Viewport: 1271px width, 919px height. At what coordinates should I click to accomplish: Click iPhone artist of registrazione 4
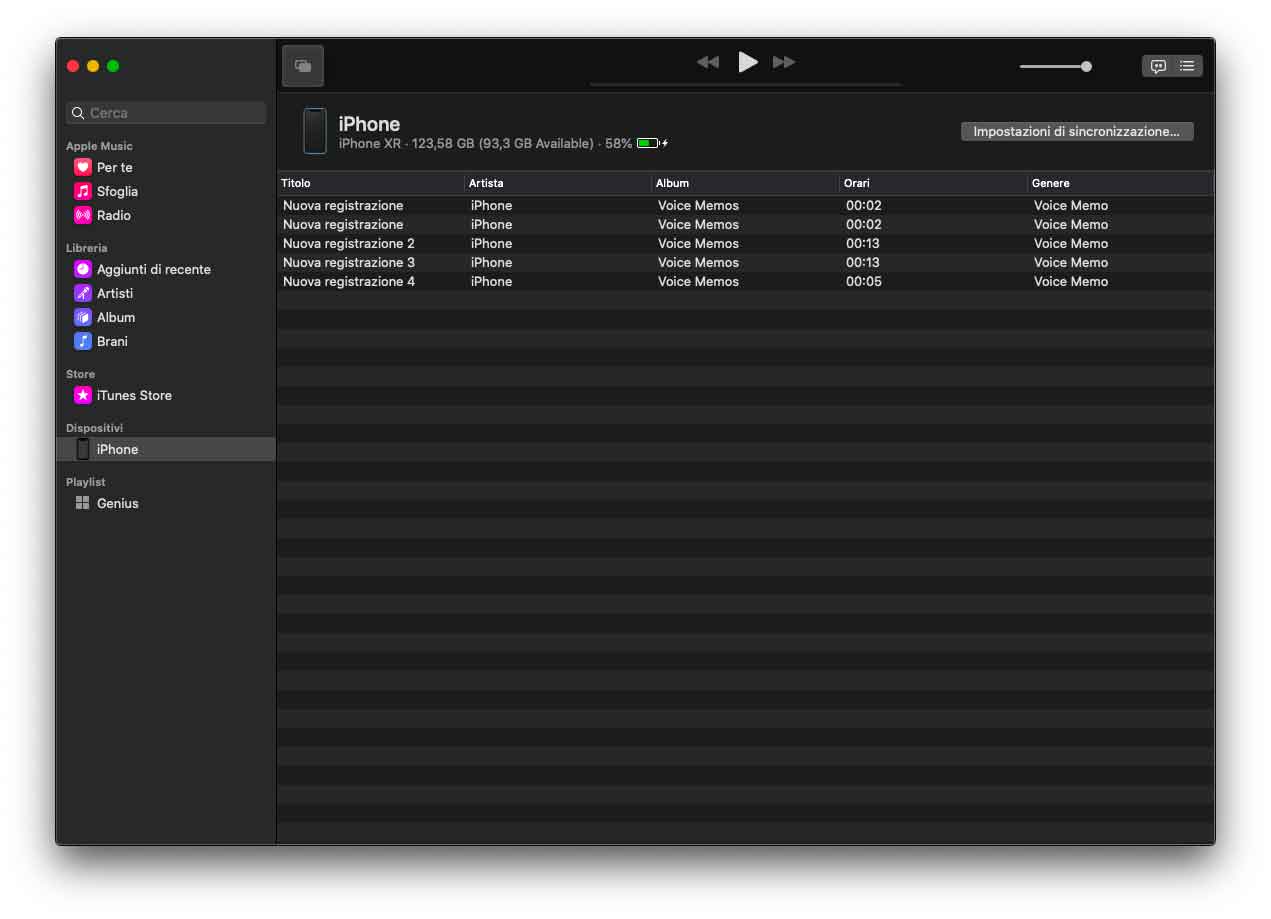tap(491, 281)
